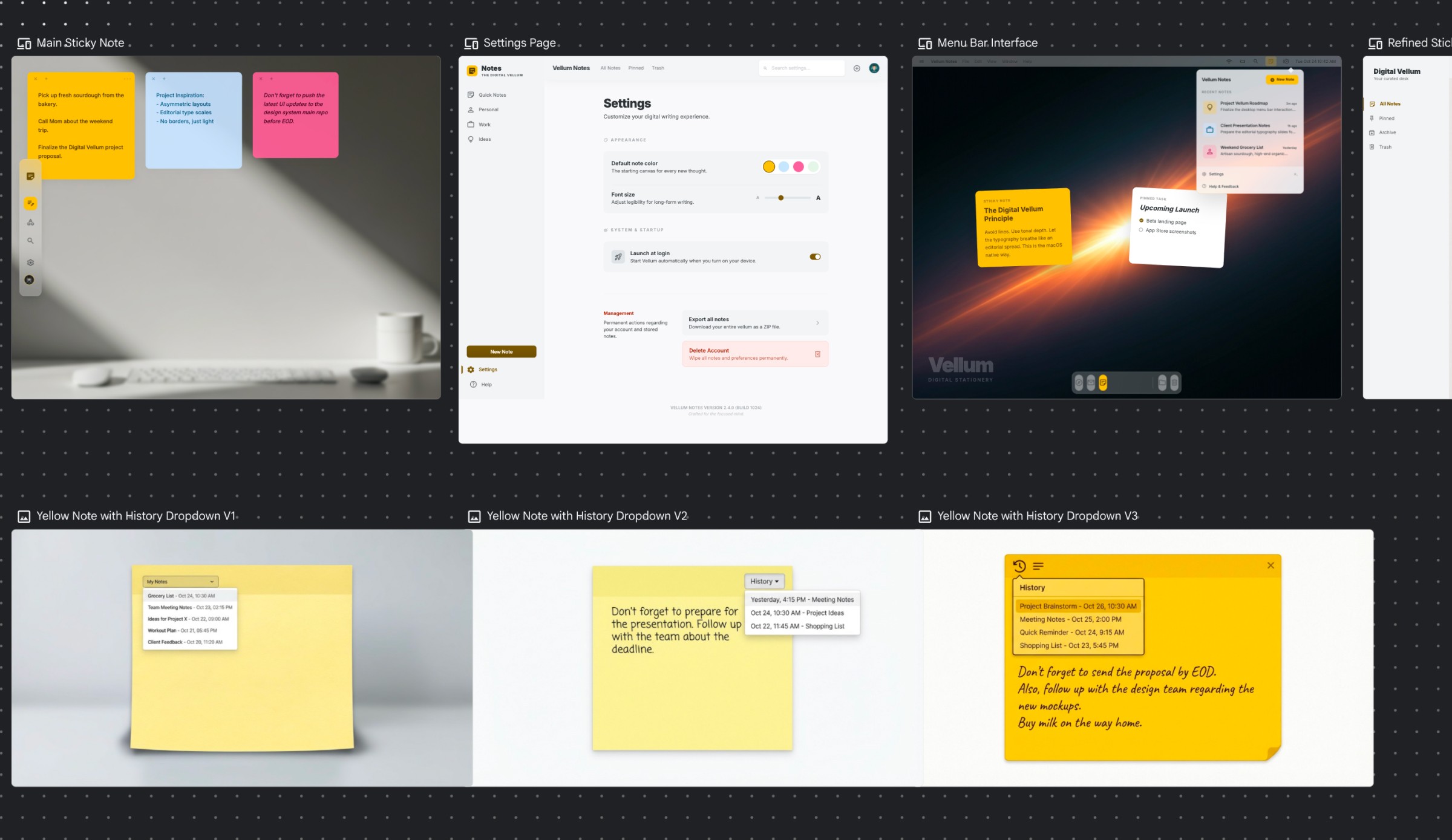Open Archive in the Digital Vellum sidebar
The image size is (1452, 840).
[1383, 132]
